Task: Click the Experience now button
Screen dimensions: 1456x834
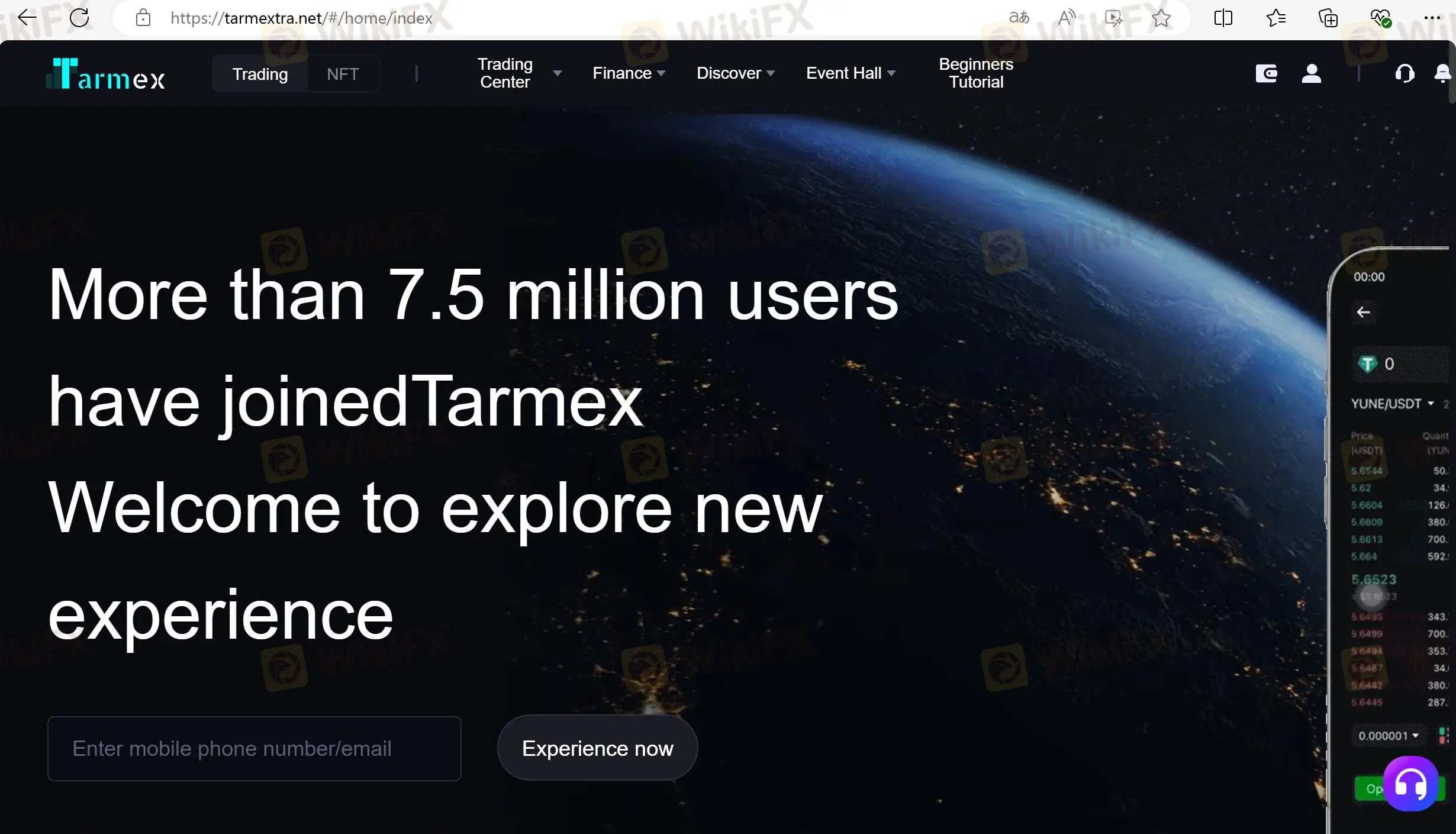Action: tap(598, 748)
